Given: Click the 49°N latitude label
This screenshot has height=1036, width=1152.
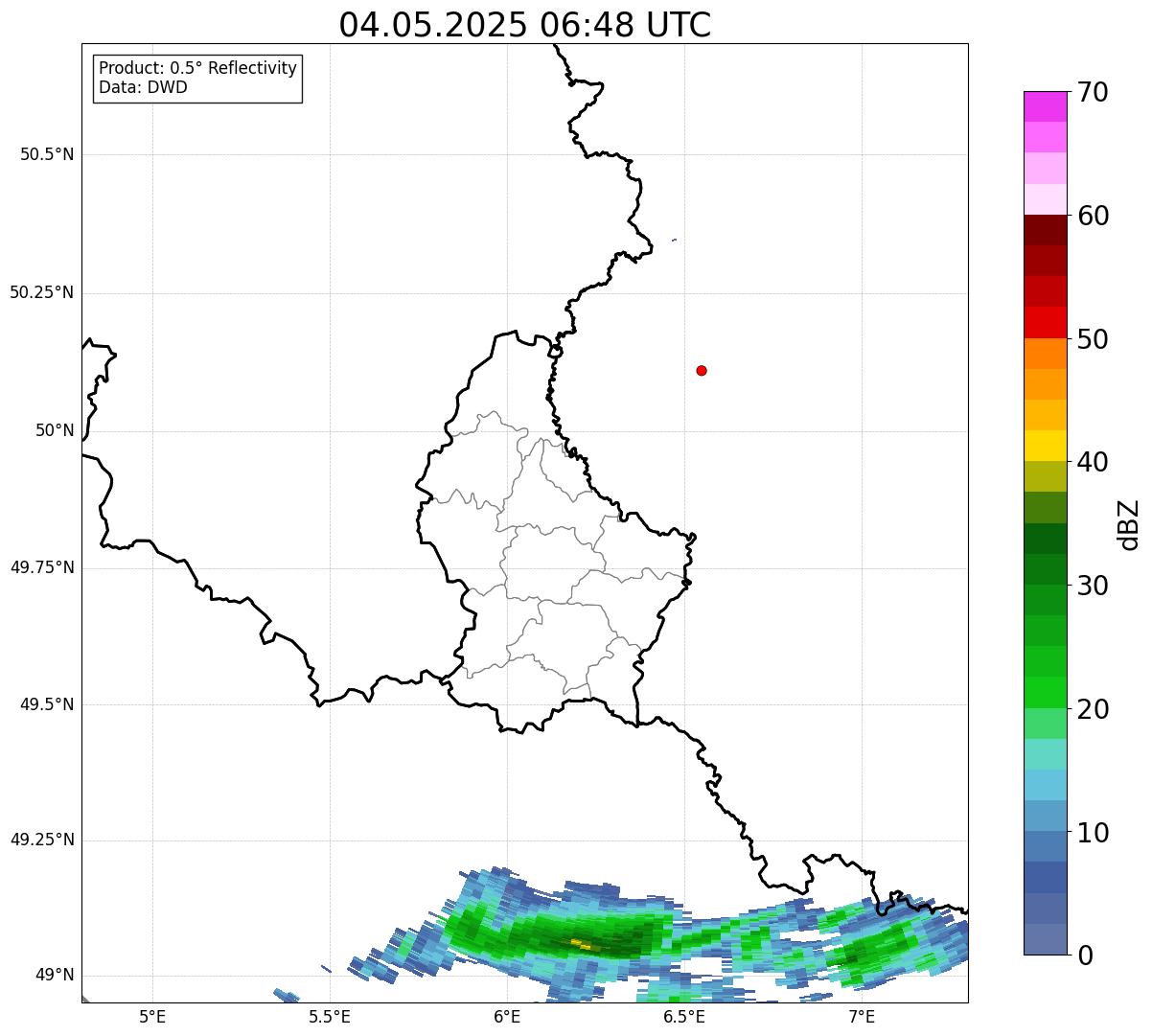Looking at the screenshot, I should [x=55, y=975].
